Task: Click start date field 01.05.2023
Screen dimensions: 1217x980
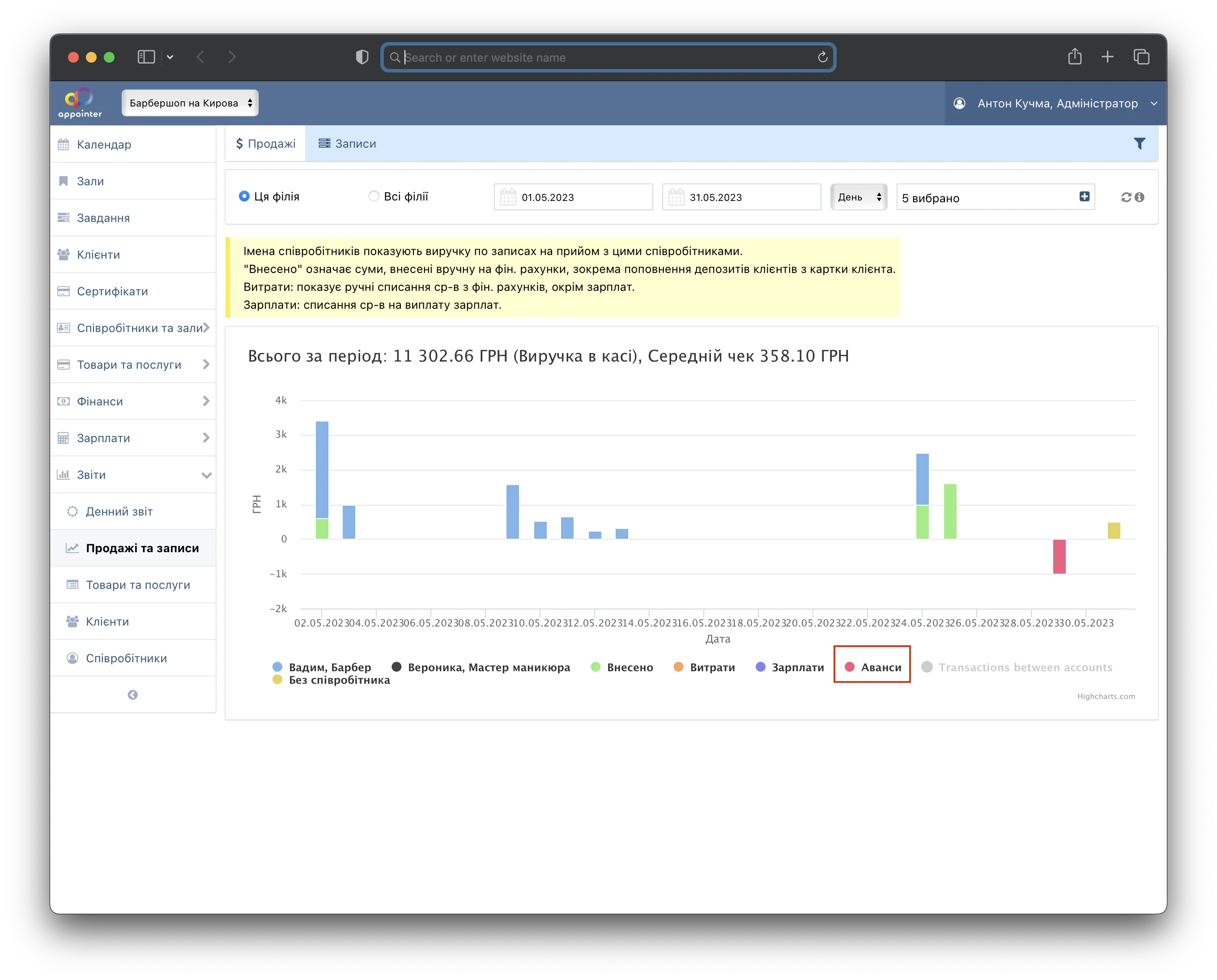Action: coord(573,197)
